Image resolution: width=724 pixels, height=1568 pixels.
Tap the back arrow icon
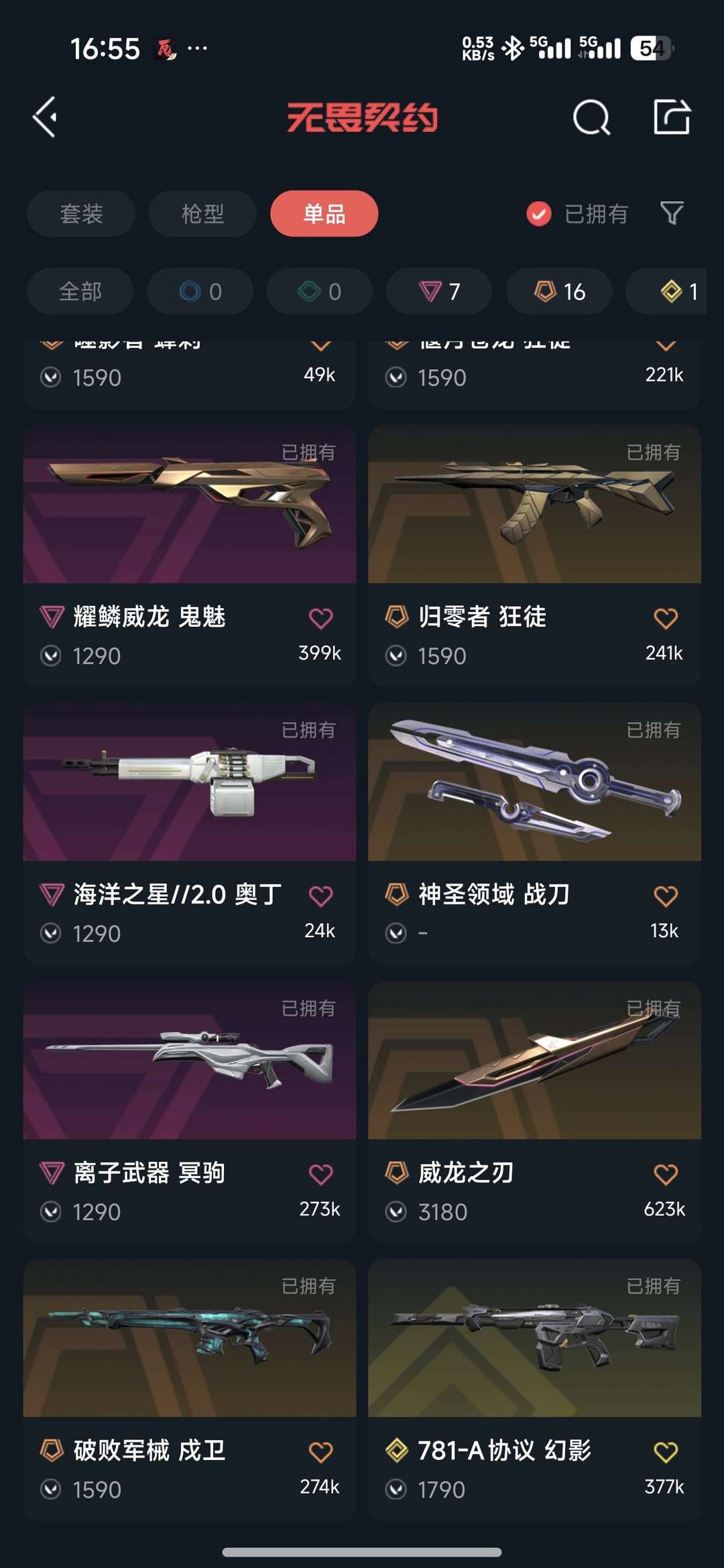(45, 117)
